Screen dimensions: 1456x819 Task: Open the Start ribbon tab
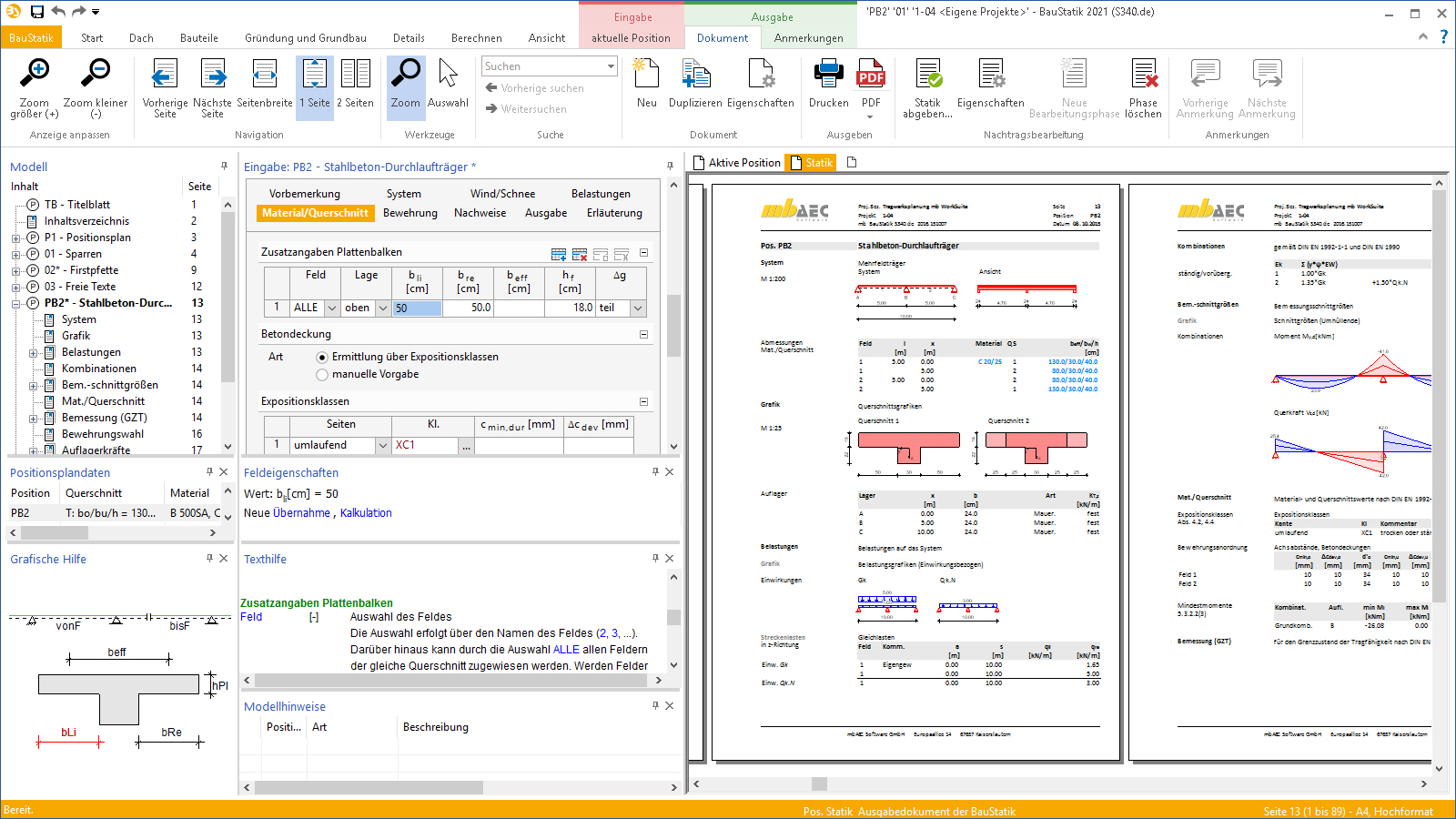[x=92, y=38]
